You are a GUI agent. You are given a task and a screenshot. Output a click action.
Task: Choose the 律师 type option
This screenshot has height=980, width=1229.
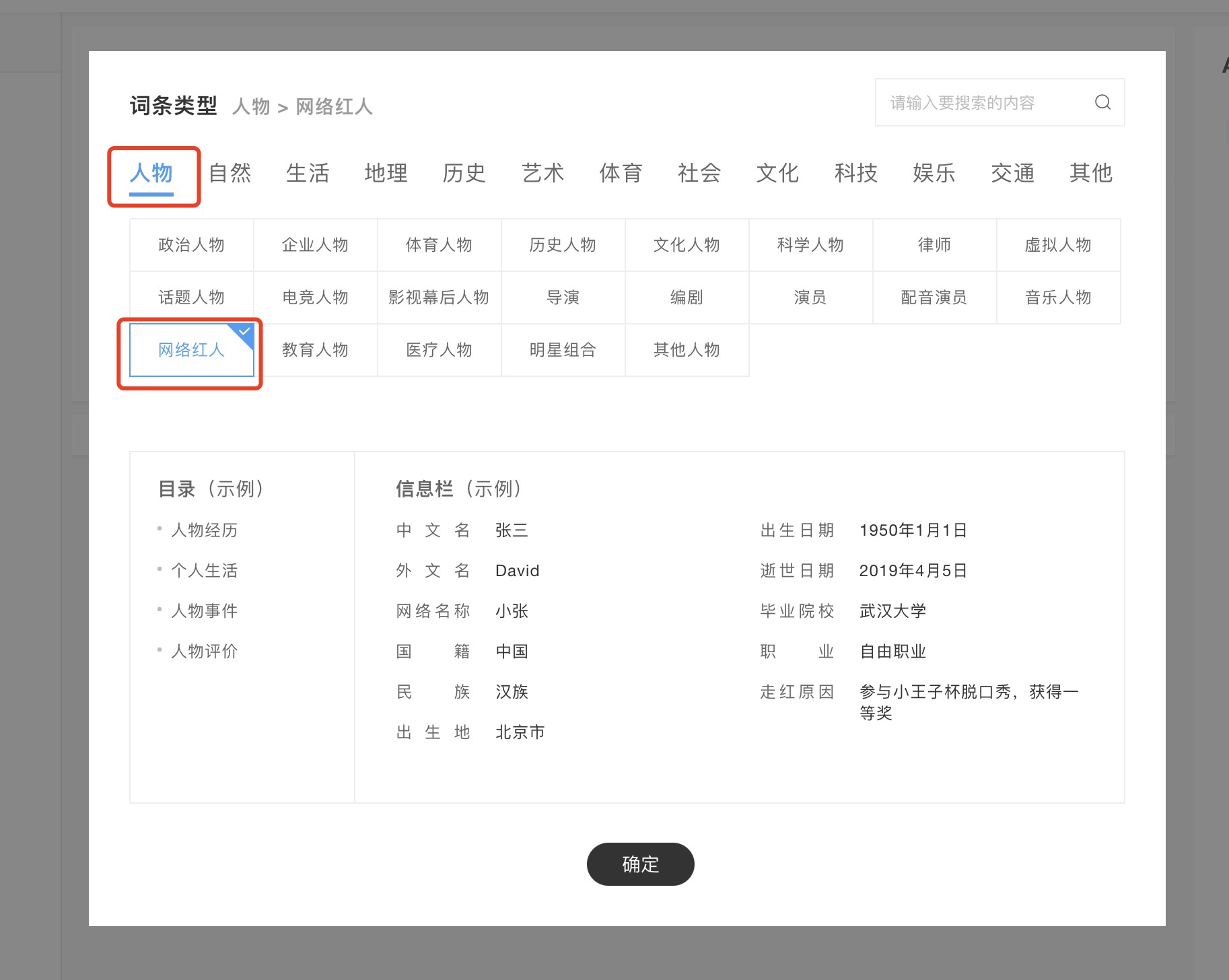click(x=935, y=245)
